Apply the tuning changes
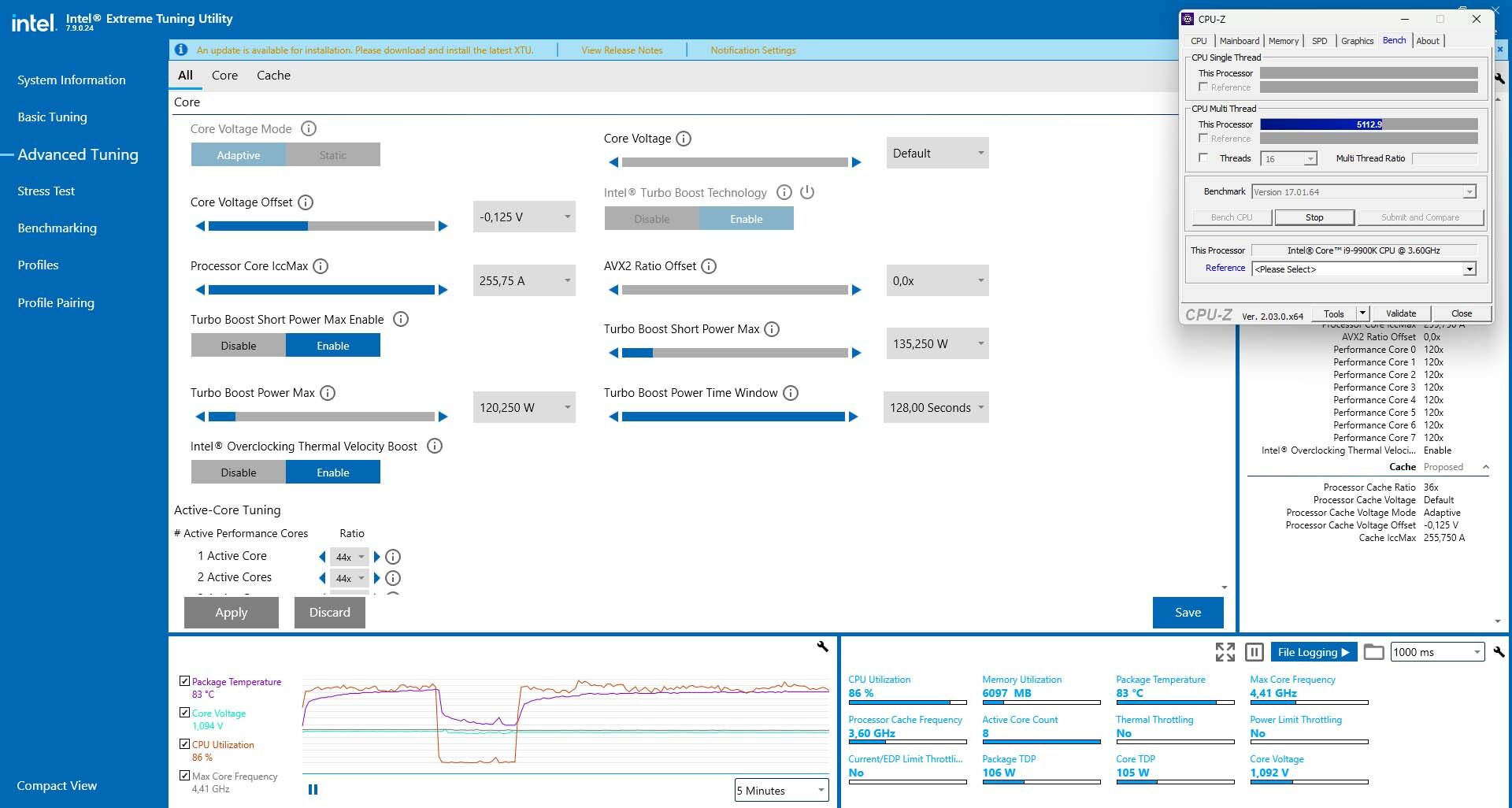This screenshot has width=1512, height=808. click(232, 613)
